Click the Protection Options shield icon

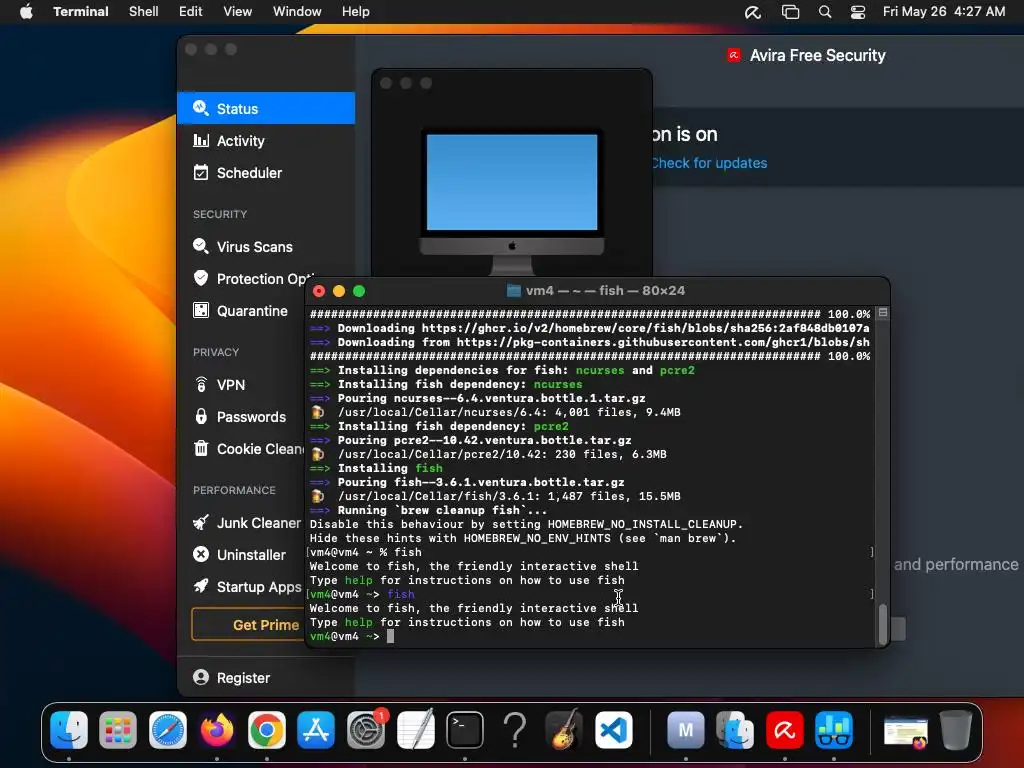point(200,278)
